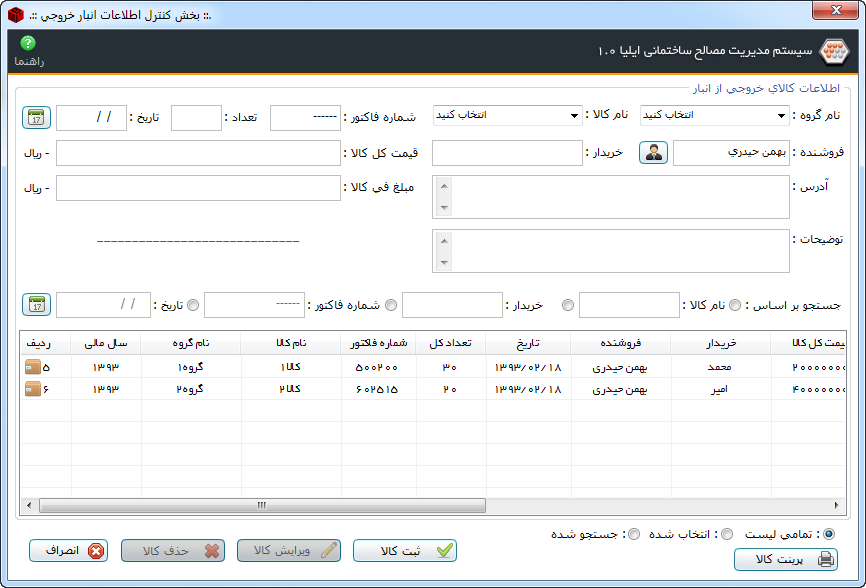The height and width of the screenshot is (588, 866).
Task: Click the record icon on table row ۶
Action: point(32,388)
